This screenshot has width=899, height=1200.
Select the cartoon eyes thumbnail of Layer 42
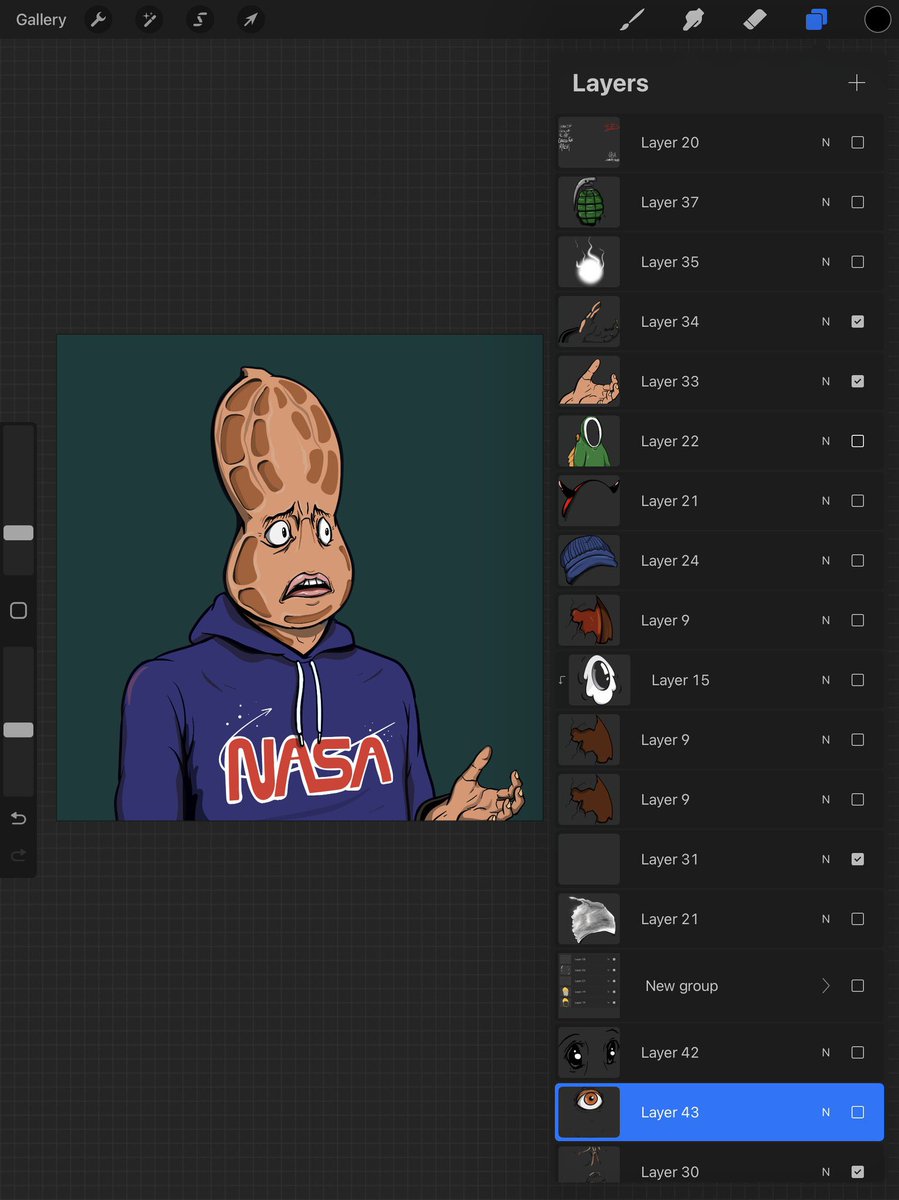click(x=589, y=1053)
